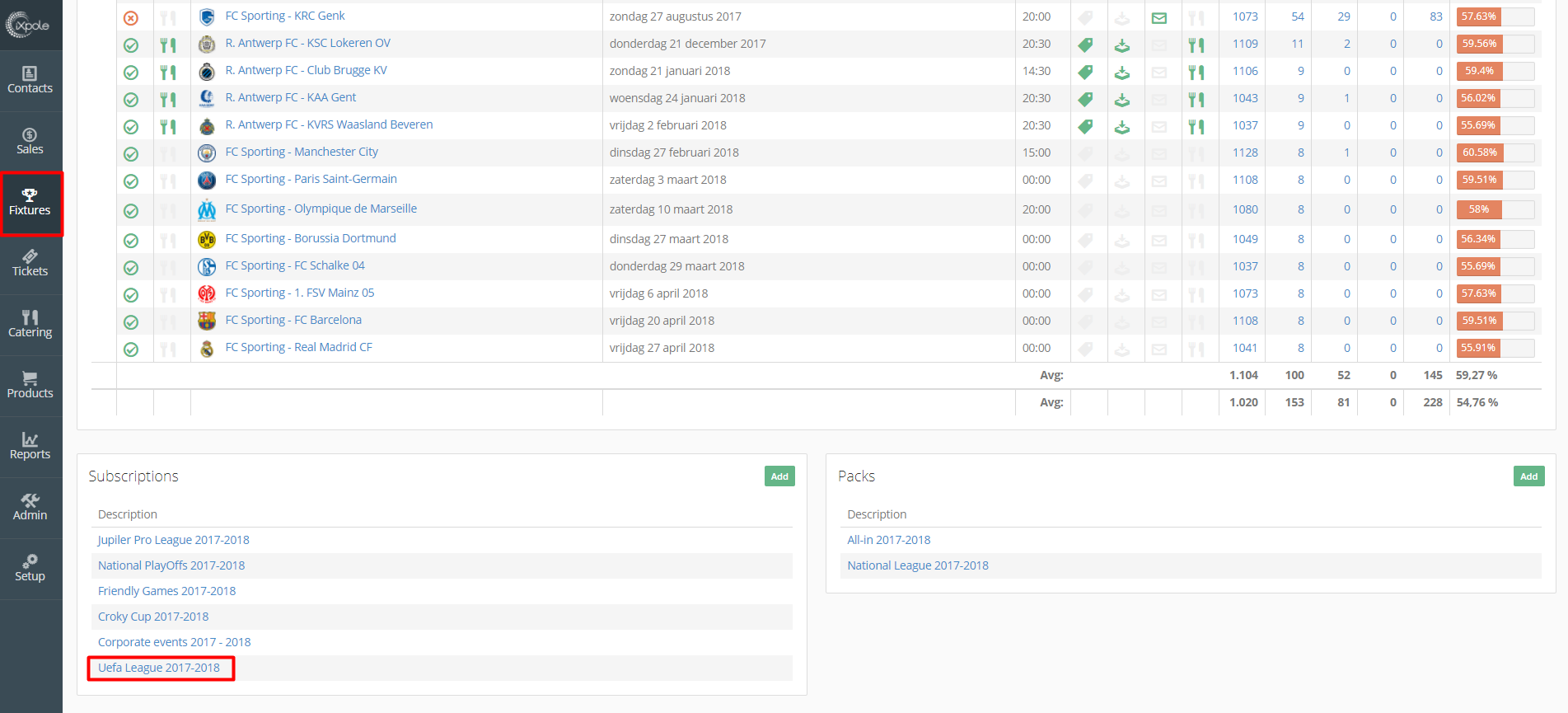Click time 14:30 in Club Brugge row
Image resolution: width=1568 pixels, height=713 pixels.
[x=1037, y=71]
